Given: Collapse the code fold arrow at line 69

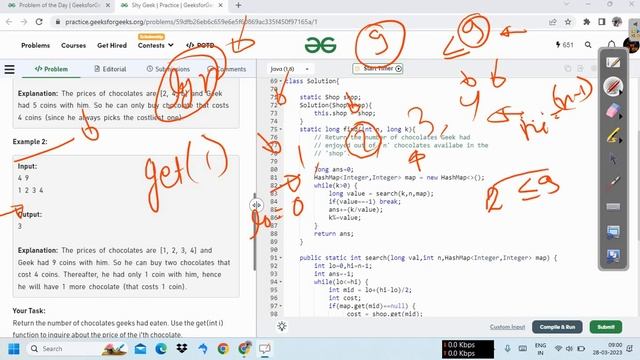Looking at the screenshot, I should 280,81.
